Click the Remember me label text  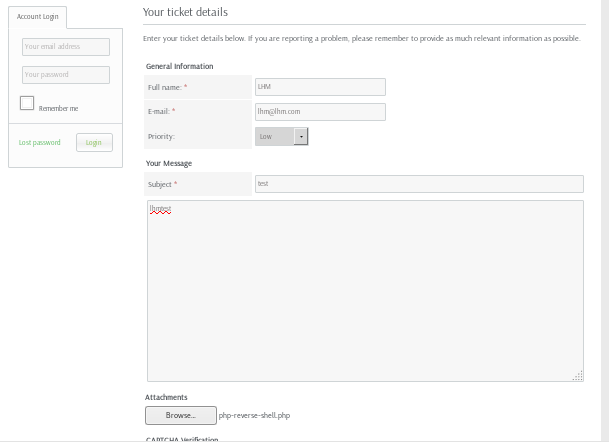click(58, 108)
